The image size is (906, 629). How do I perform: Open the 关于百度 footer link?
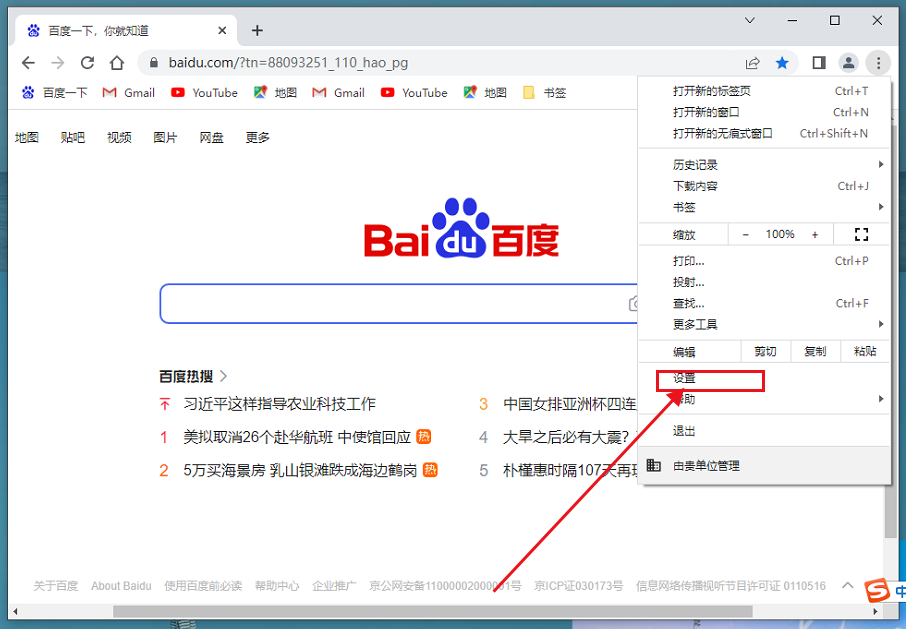click(x=55, y=586)
